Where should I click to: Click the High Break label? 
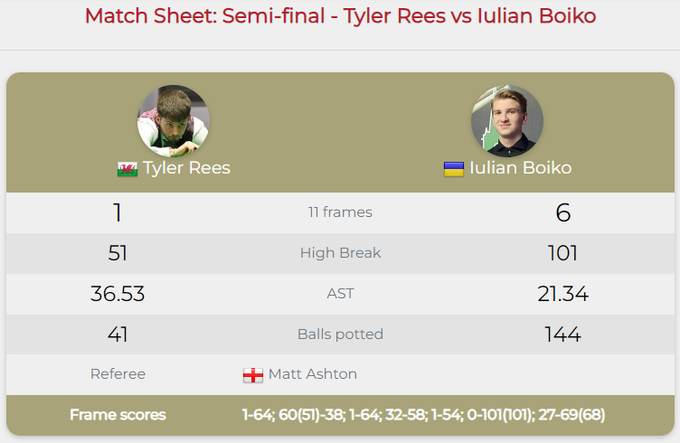340,253
